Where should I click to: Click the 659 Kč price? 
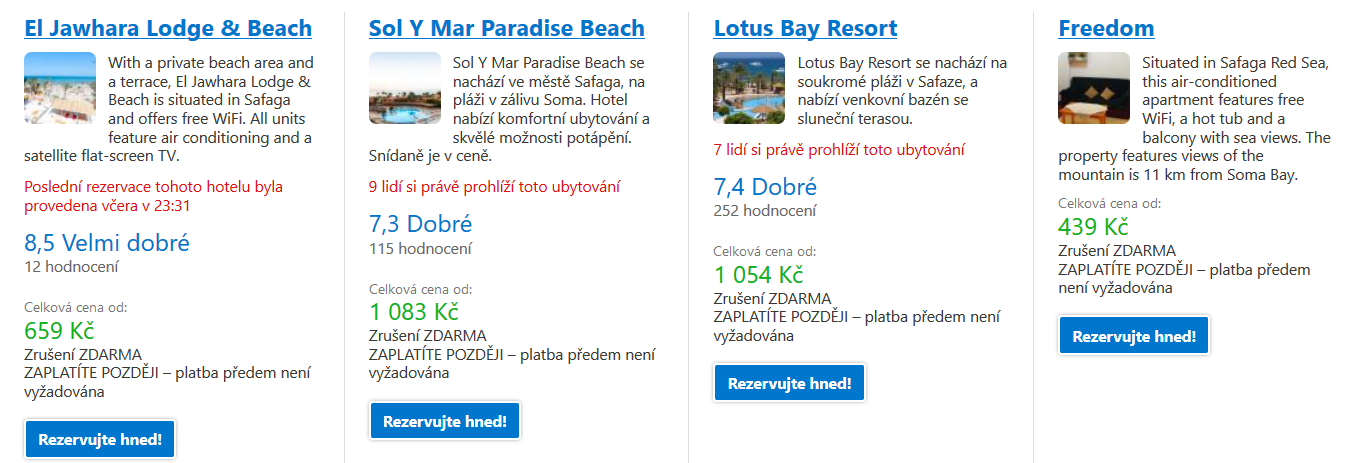pos(59,331)
